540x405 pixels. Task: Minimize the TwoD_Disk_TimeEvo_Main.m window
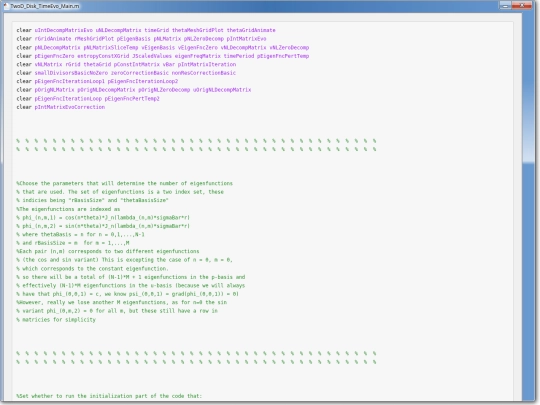(505, 5)
